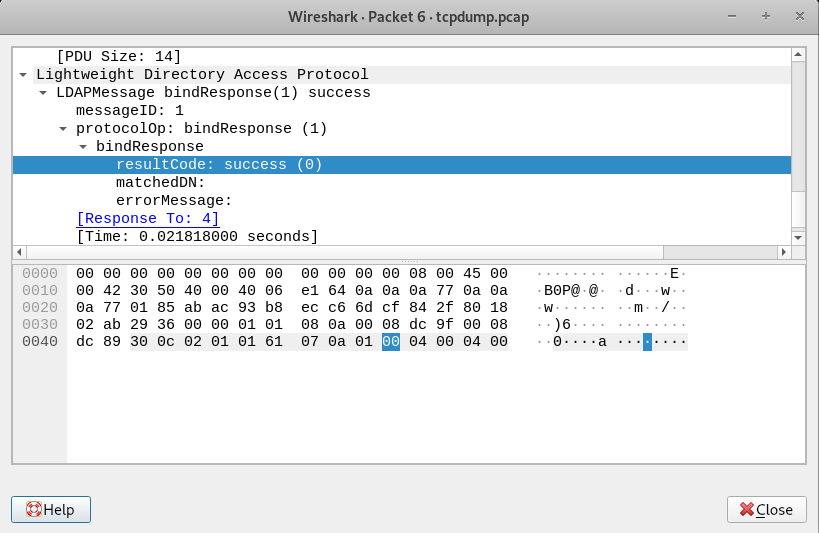Open the Response To: 4 link
This screenshot has height=533, width=819.
coord(148,218)
